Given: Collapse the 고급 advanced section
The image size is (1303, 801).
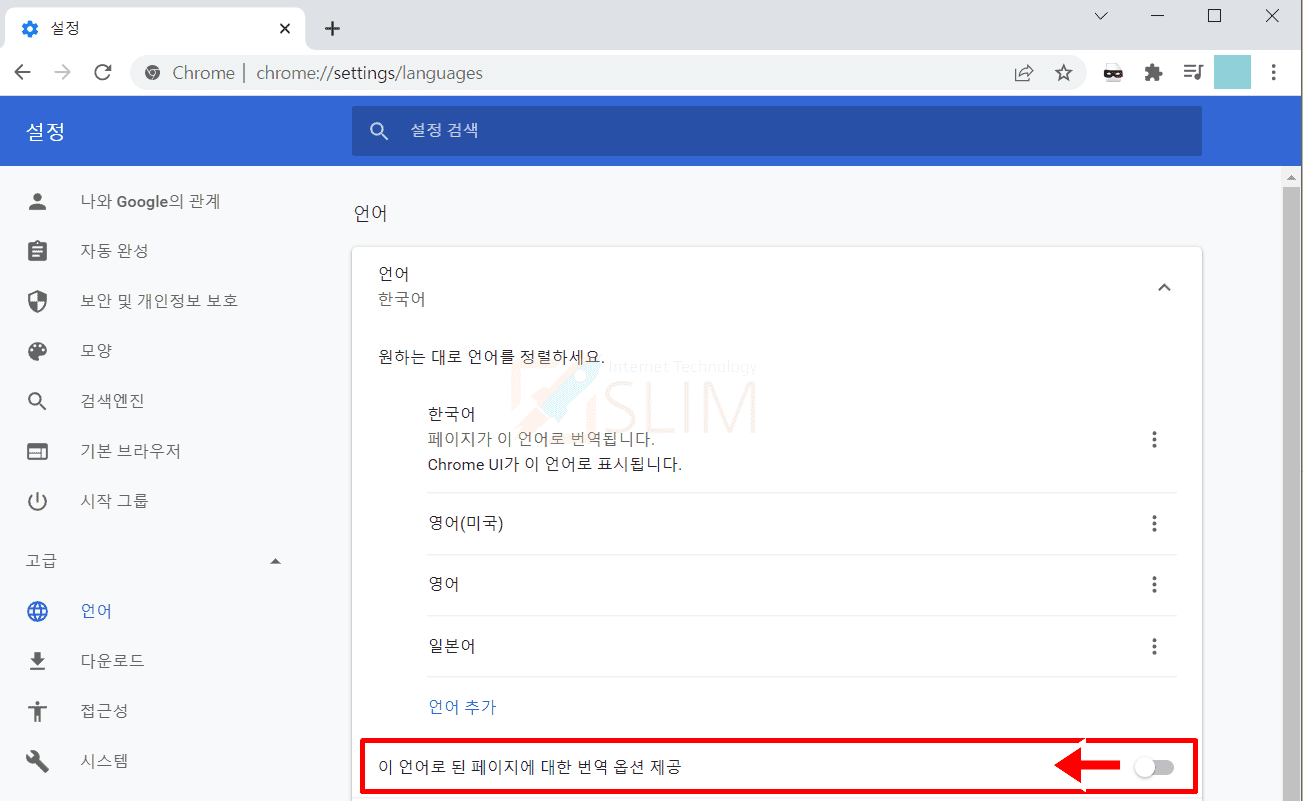Looking at the screenshot, I should pyautogui.click(x=276, y=561).
